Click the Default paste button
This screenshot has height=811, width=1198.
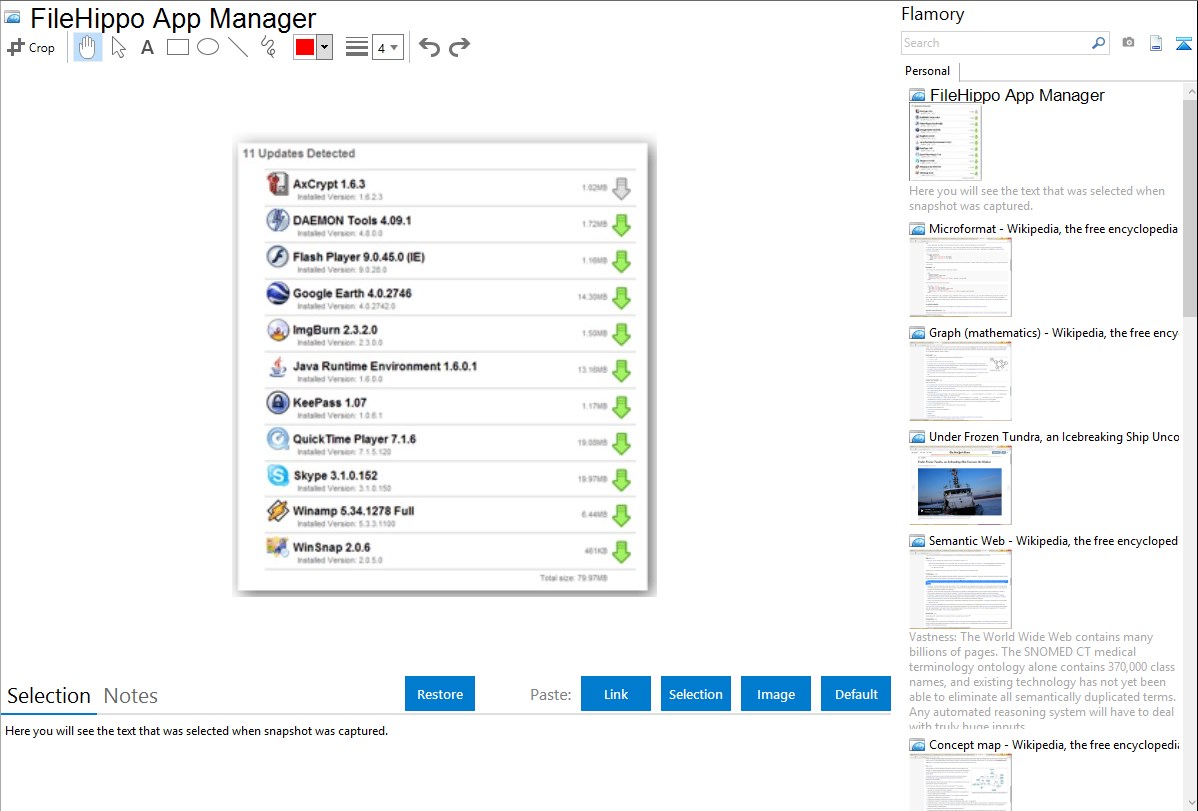pyautogui.click(x=856, y=694)
